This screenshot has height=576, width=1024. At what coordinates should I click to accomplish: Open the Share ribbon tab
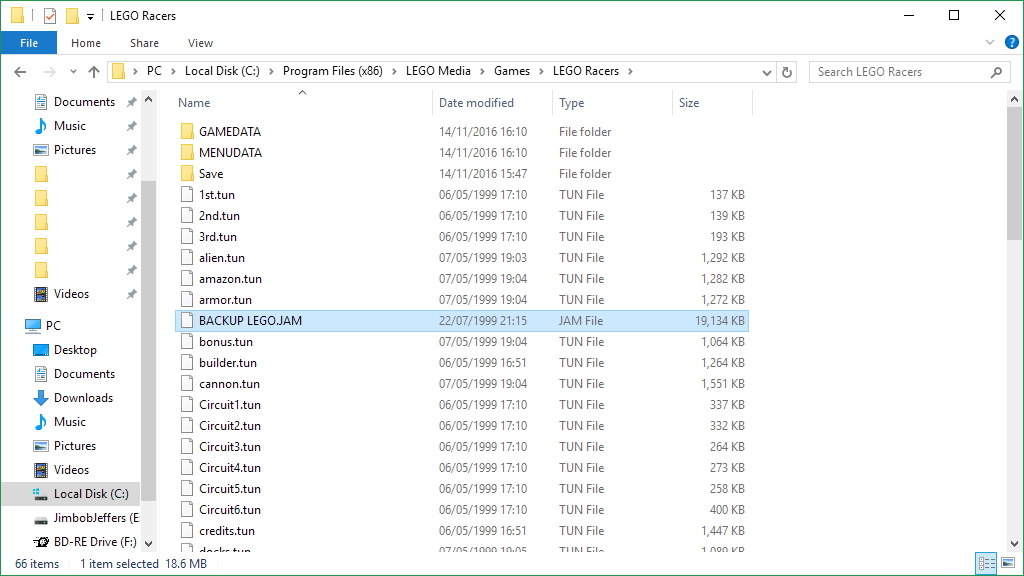click(x=144, y=43)
